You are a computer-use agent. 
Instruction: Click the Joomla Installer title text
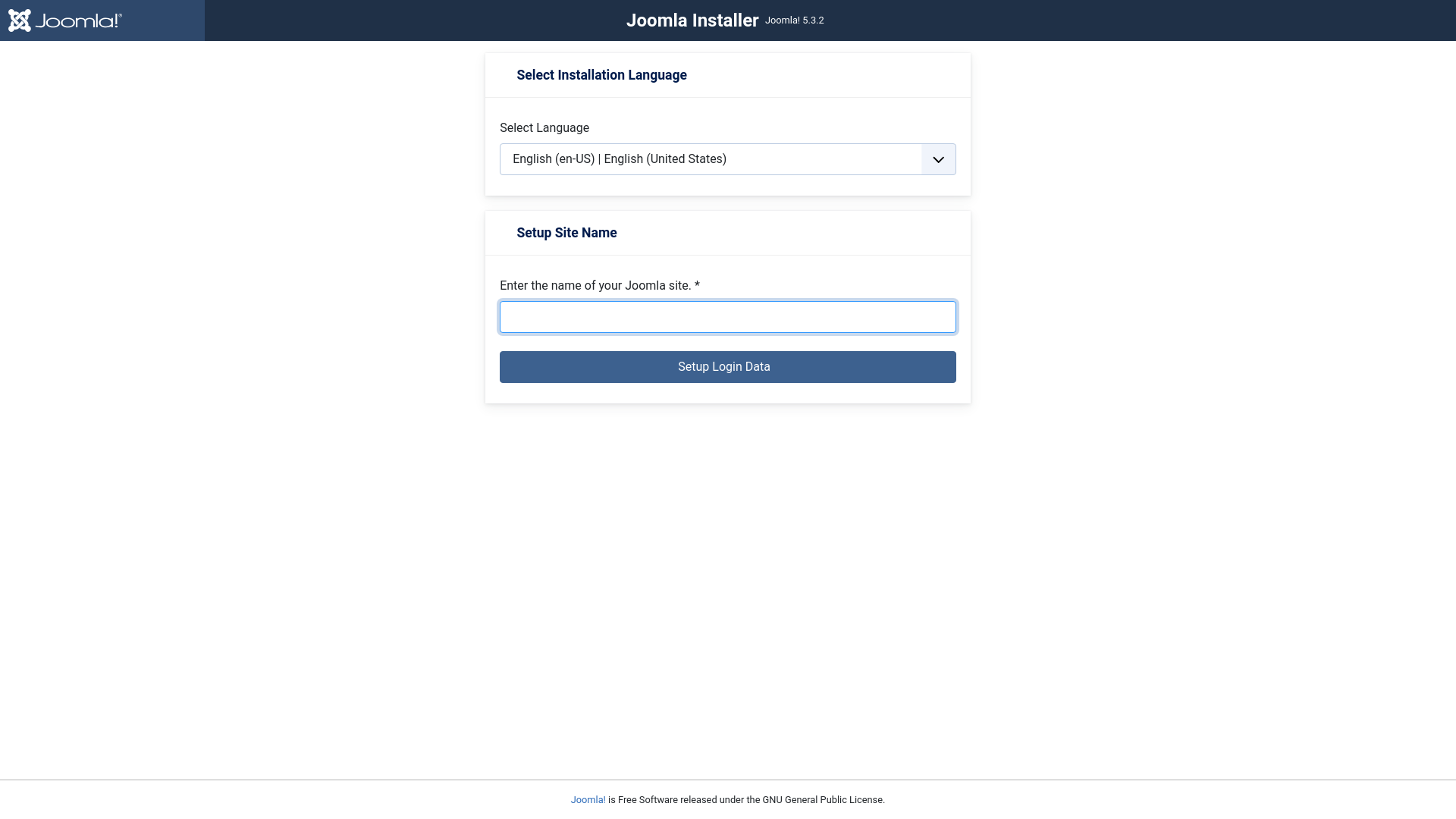pos(692,20)
